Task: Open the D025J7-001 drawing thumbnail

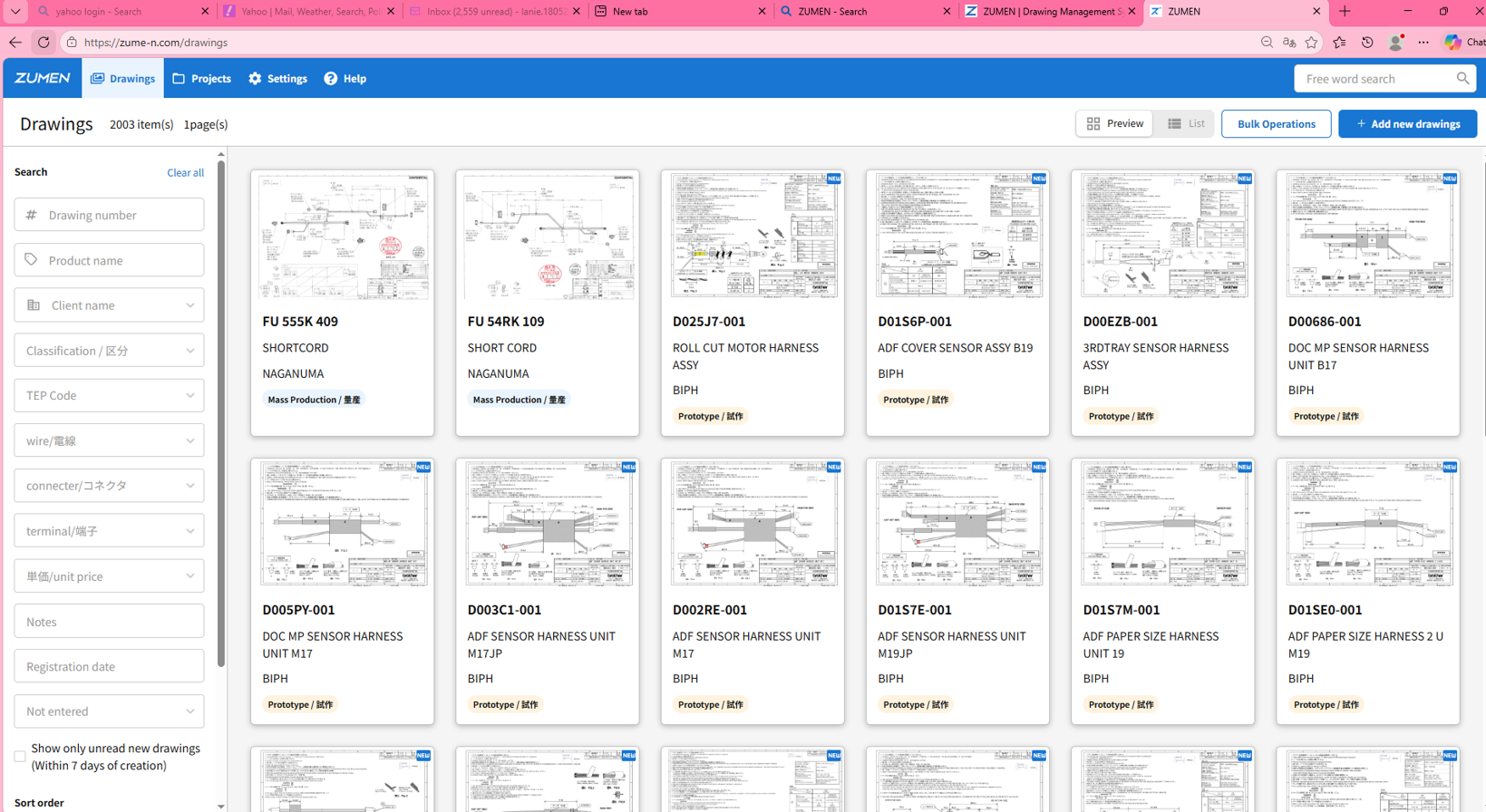Action: (753, 236)
